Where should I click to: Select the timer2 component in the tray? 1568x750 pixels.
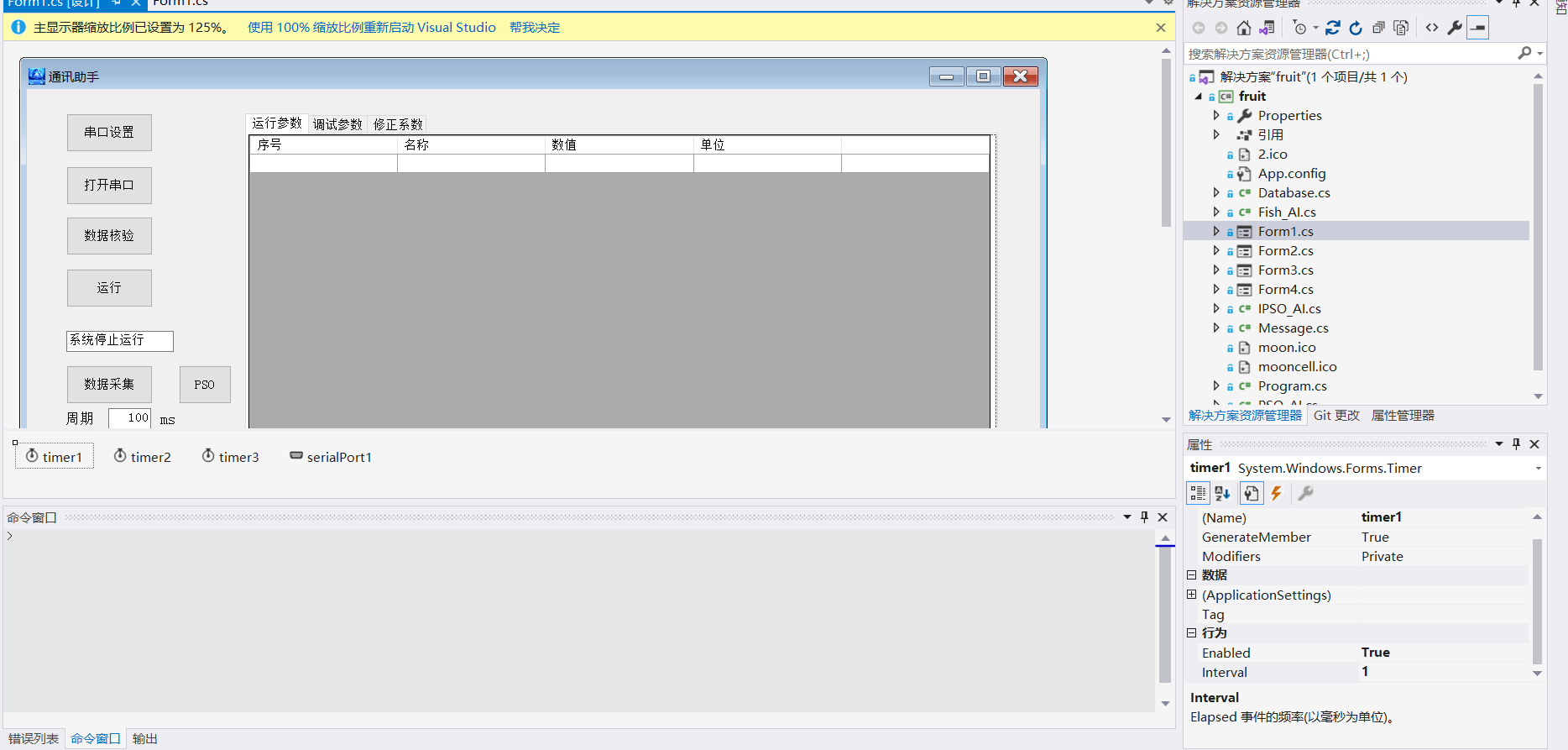143,456
